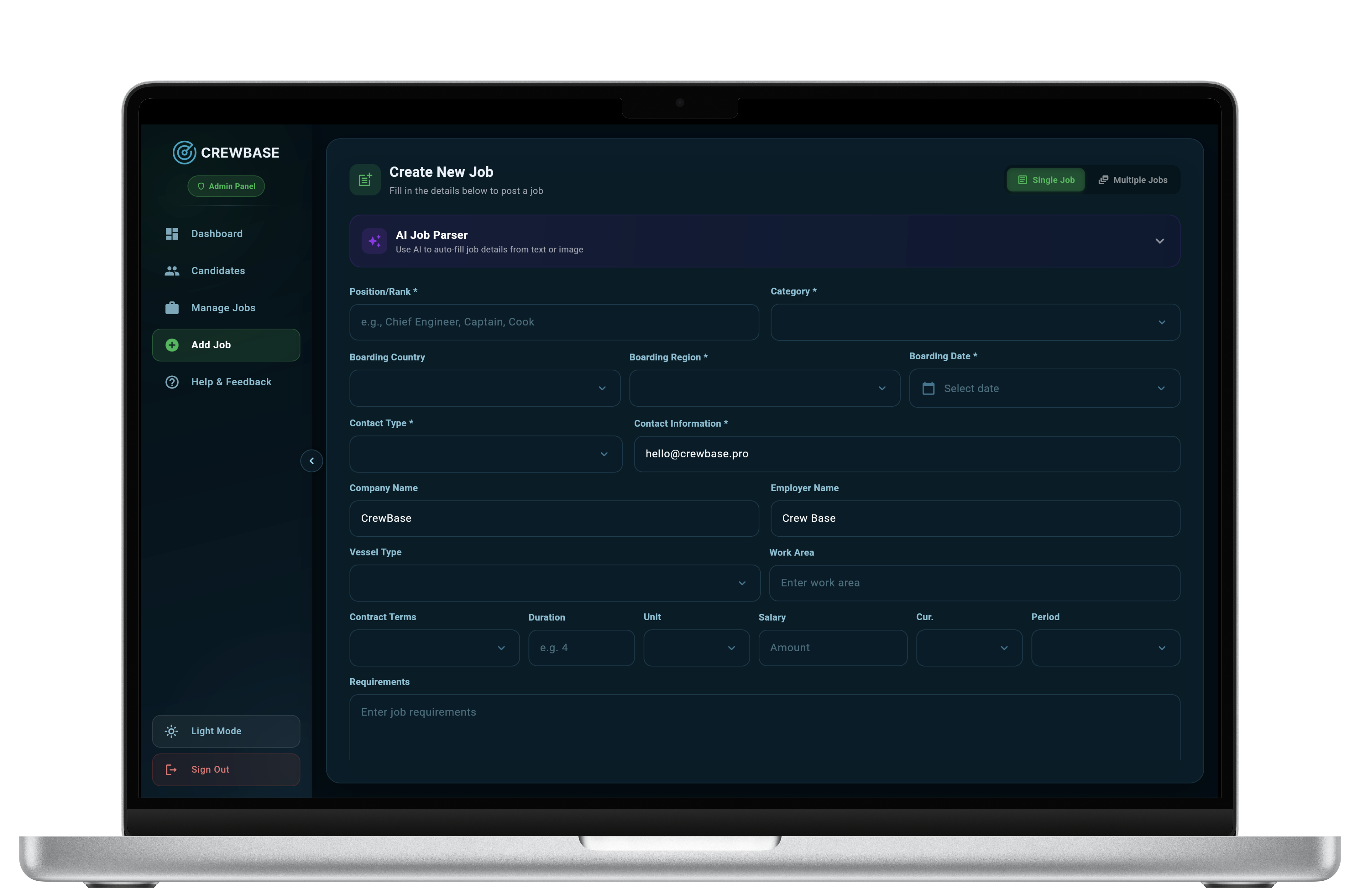The image size is (1360, 896).
Task: Select the Single Job tab
Action: [x=1046, y=180]
